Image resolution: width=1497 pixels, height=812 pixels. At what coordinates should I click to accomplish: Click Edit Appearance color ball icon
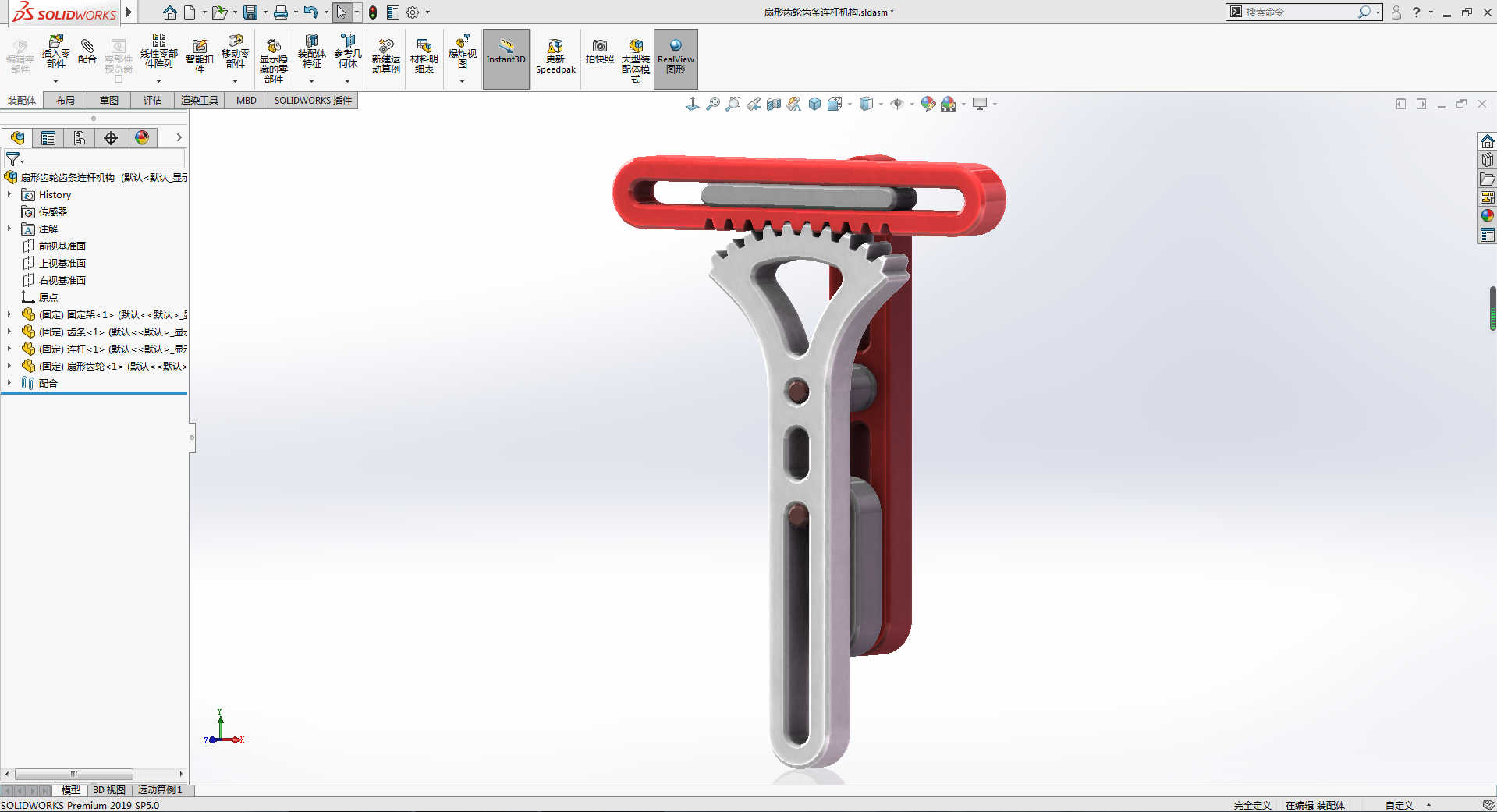pos(928,104)
